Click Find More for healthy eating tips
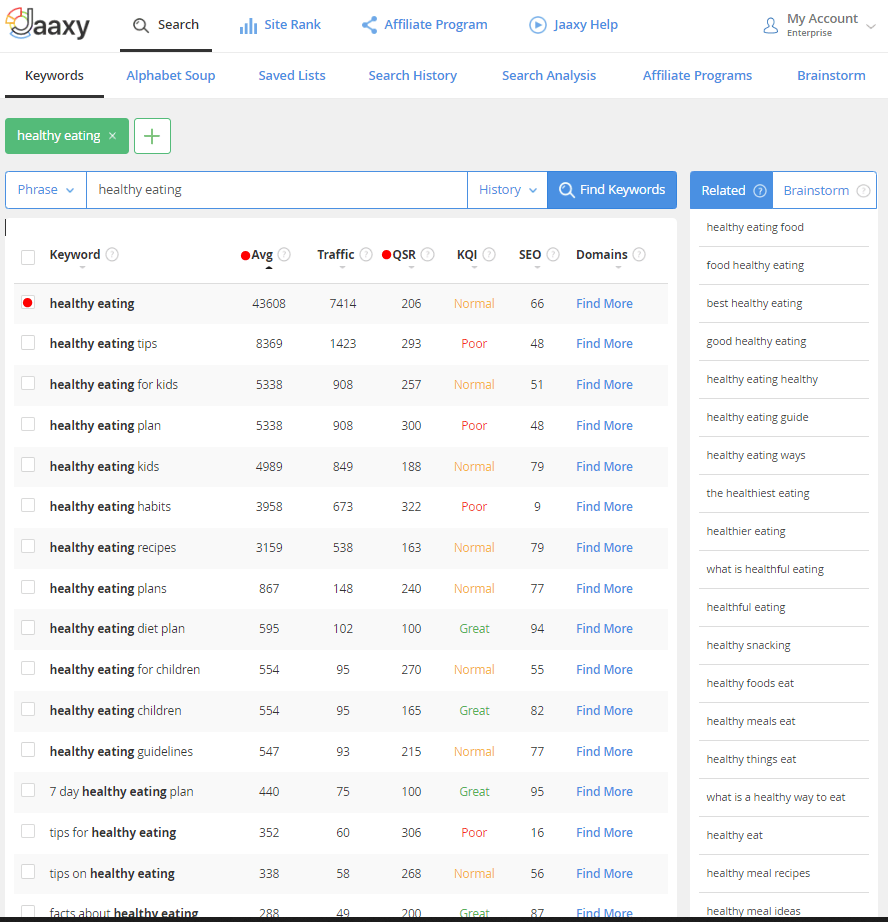 [604, 343]
